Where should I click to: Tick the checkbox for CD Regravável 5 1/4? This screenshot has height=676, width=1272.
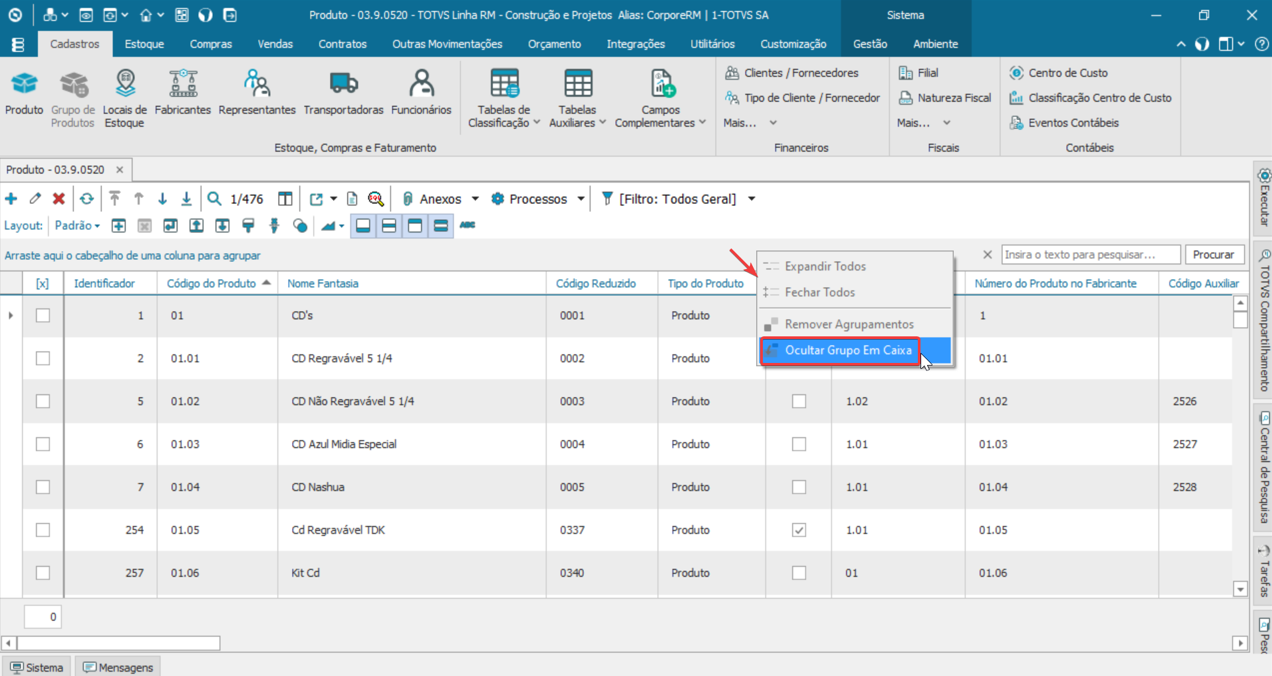pos(42,358)
